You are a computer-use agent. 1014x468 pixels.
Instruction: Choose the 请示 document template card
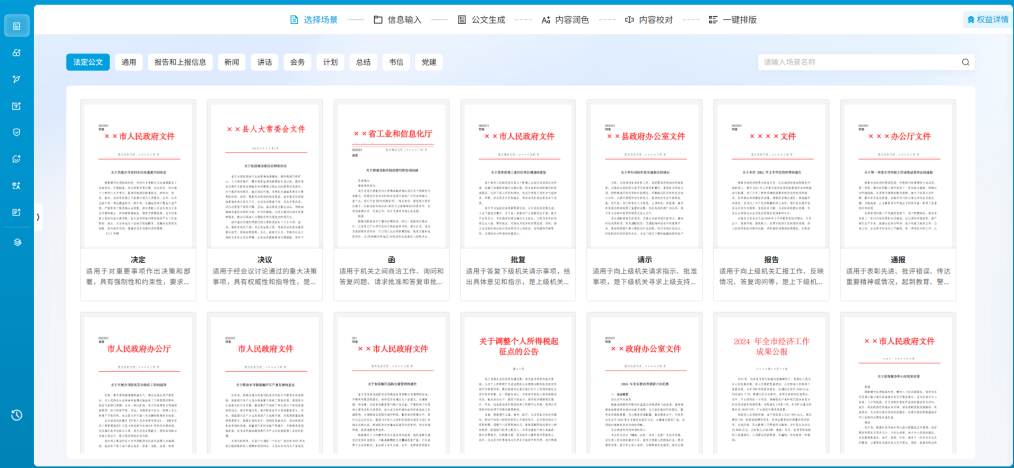tap(644, 200)
